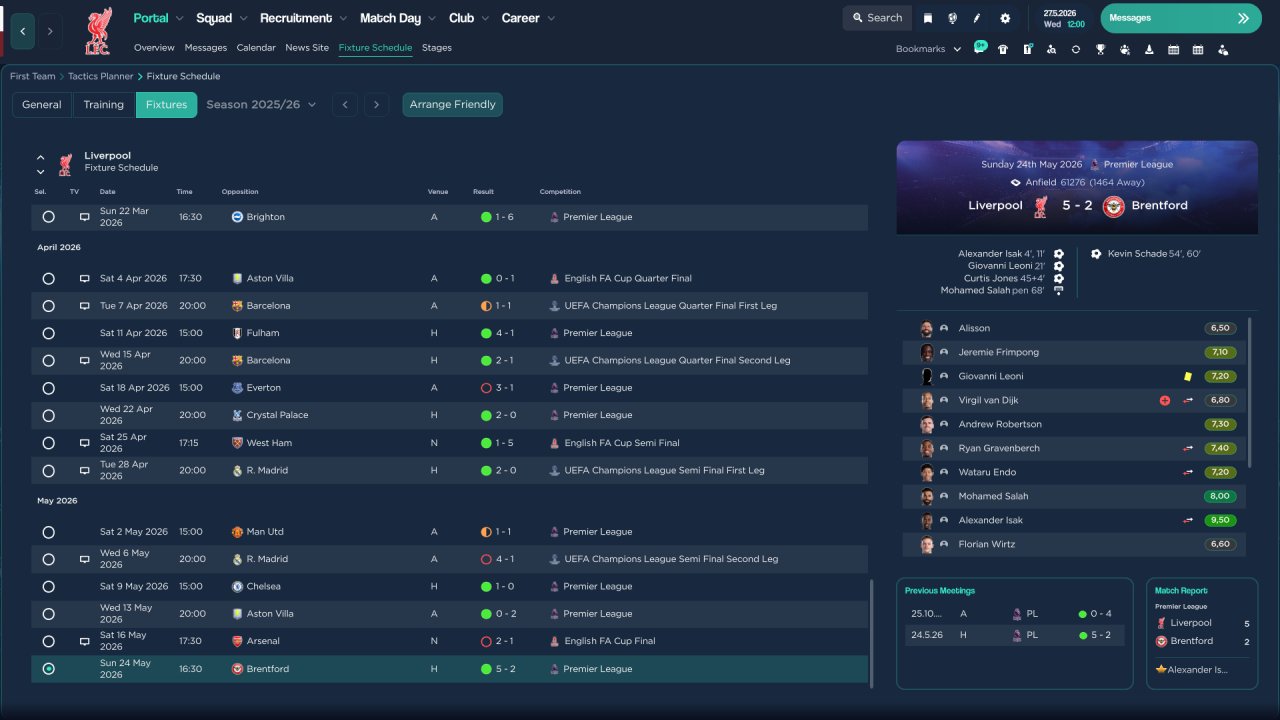1280x720 pixels.
Task: Open the globe icon in the top bar
Action: (952, 18)
